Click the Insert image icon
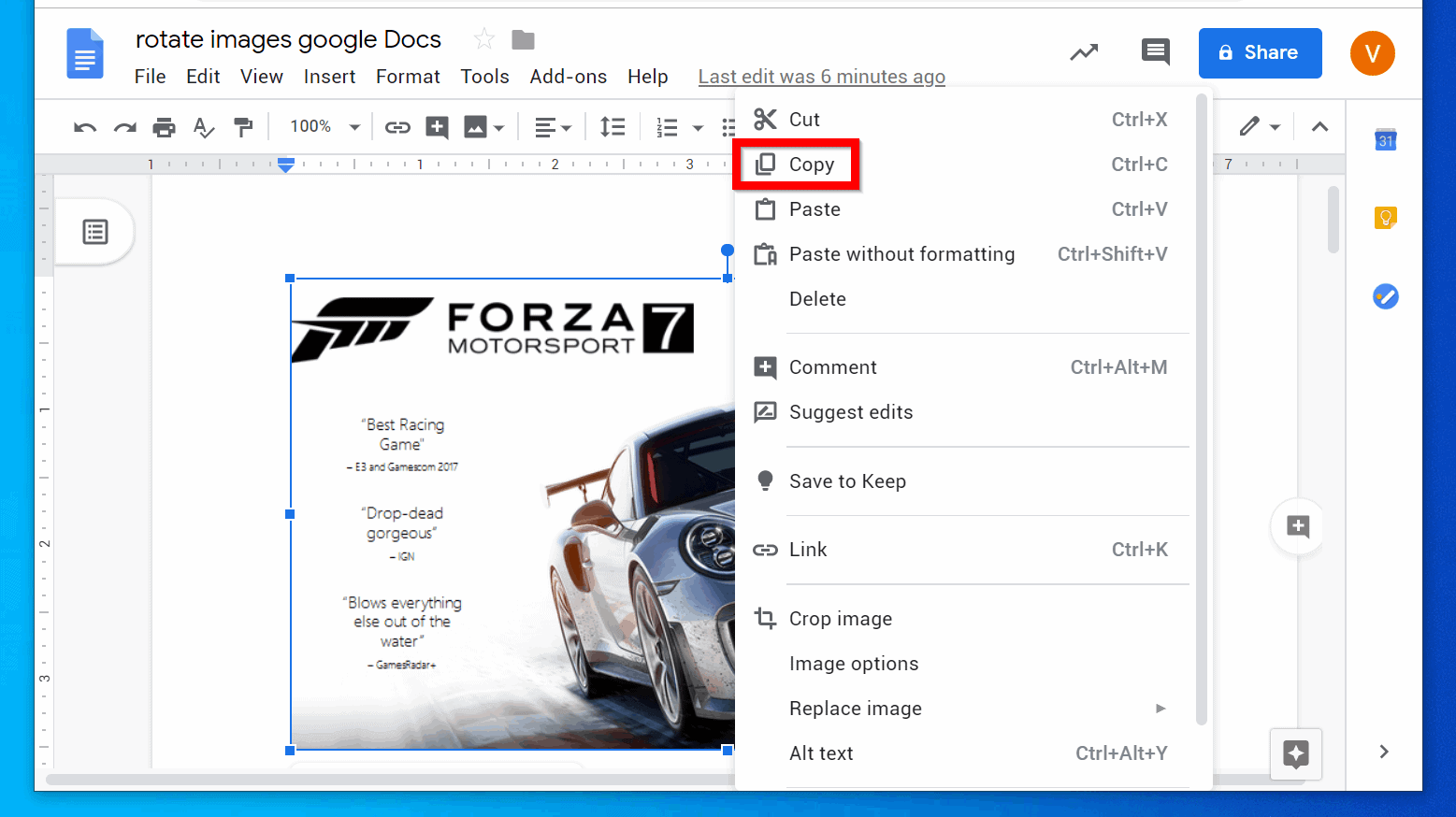The height and width of the screenshot is (817, 1456). point(477,126)
